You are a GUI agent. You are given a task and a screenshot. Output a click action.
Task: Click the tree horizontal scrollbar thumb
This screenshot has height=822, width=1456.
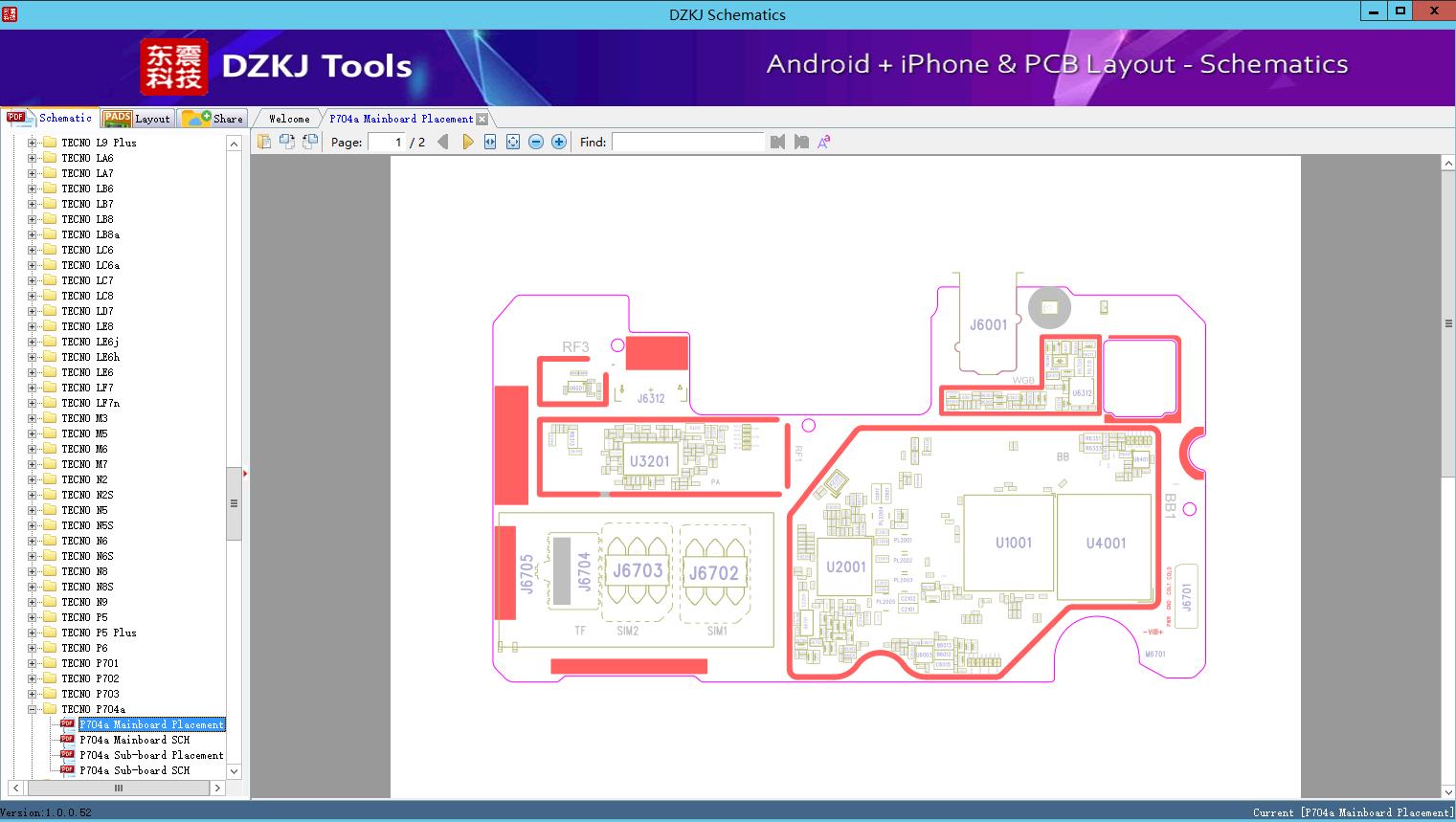click(119, 788)
